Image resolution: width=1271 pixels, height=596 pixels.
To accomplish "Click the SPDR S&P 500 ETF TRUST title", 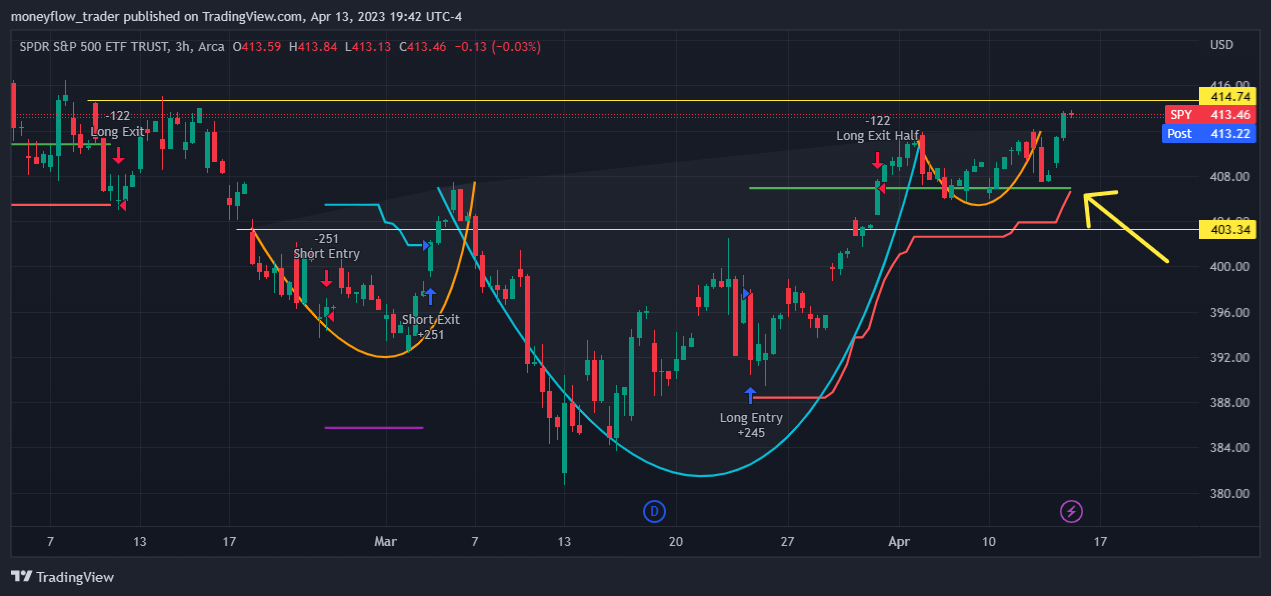I will [93, 46].
